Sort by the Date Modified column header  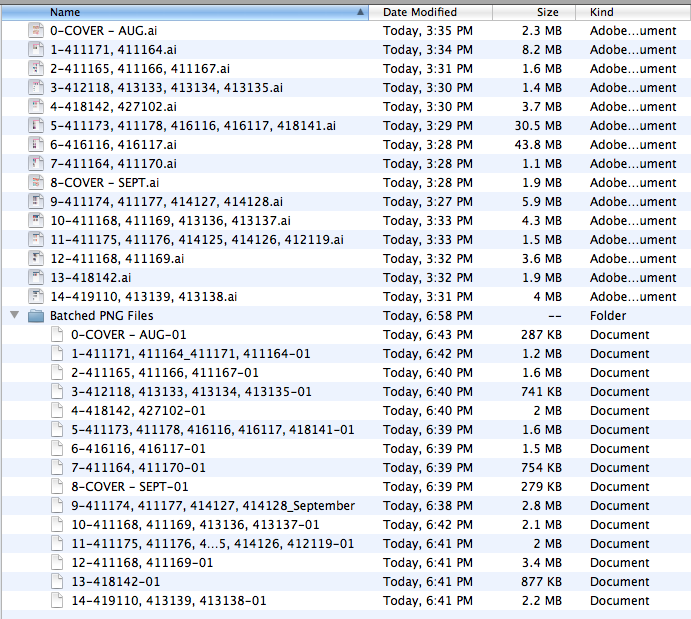pyautogui.click(x=430, y=12)
